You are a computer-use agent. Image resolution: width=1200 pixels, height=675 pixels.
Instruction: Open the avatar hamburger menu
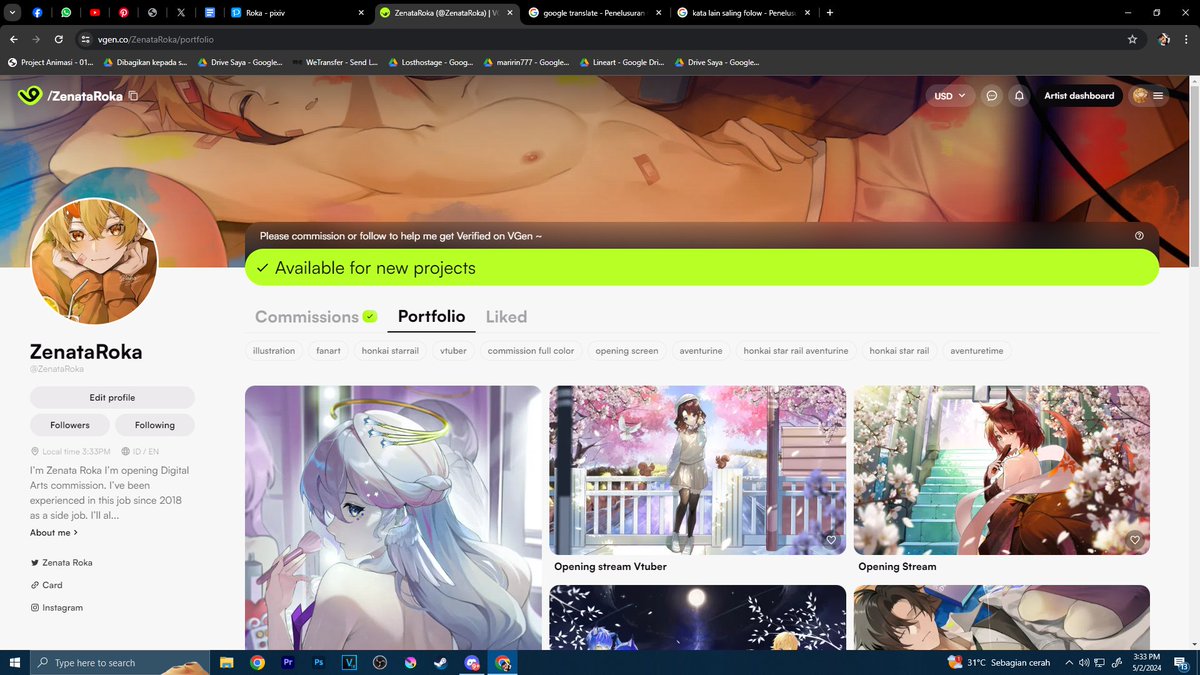click(1148, 96)
